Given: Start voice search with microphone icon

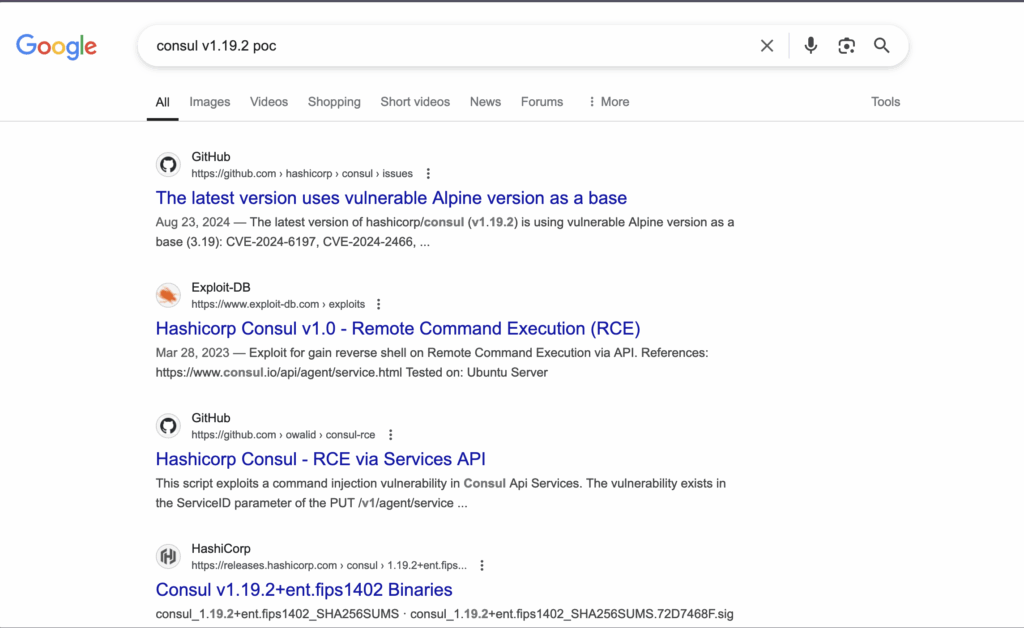Looking at the screenshot, I should 811,46.
